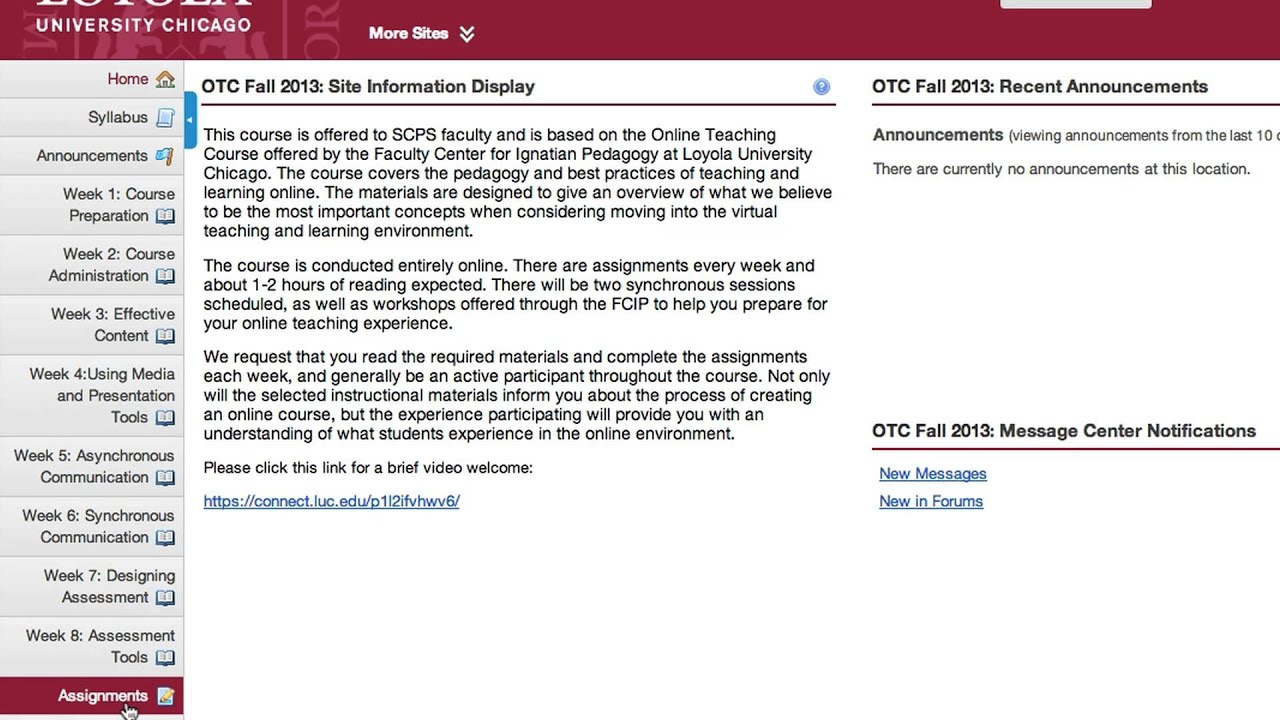Screen dimensions: 1280x720
Task: Click the Message Center Notifications heading
Action: 1064,431
